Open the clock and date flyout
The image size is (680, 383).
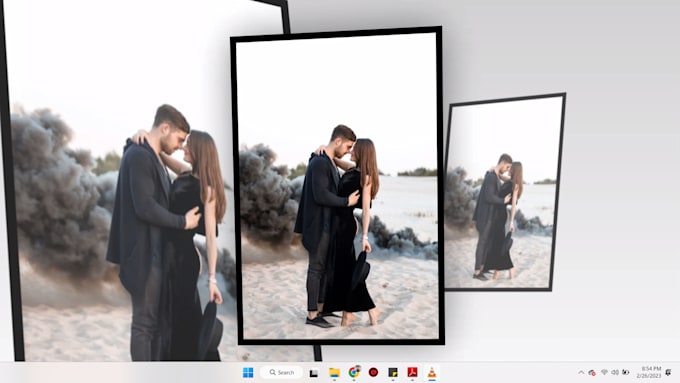coord(649,372)
